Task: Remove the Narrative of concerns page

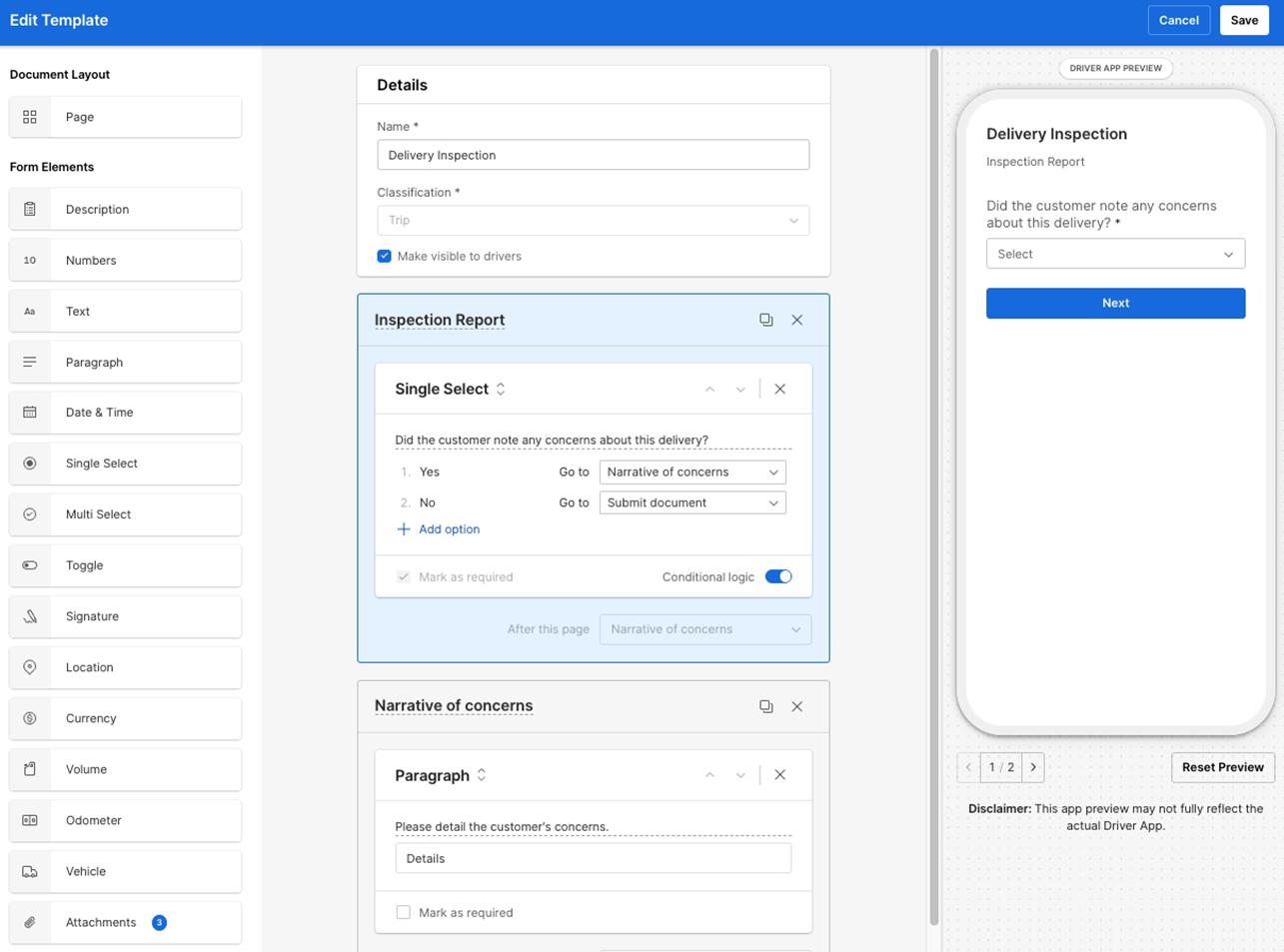Action: 797,706
